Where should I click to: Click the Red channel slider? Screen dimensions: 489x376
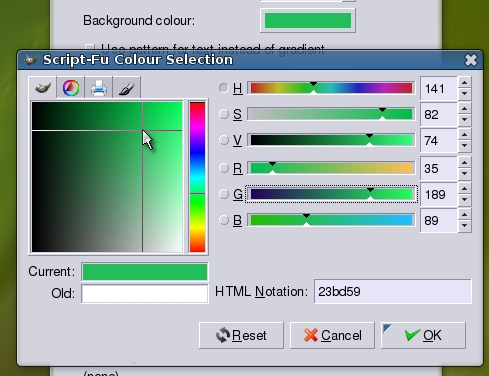tap(331, 168)
